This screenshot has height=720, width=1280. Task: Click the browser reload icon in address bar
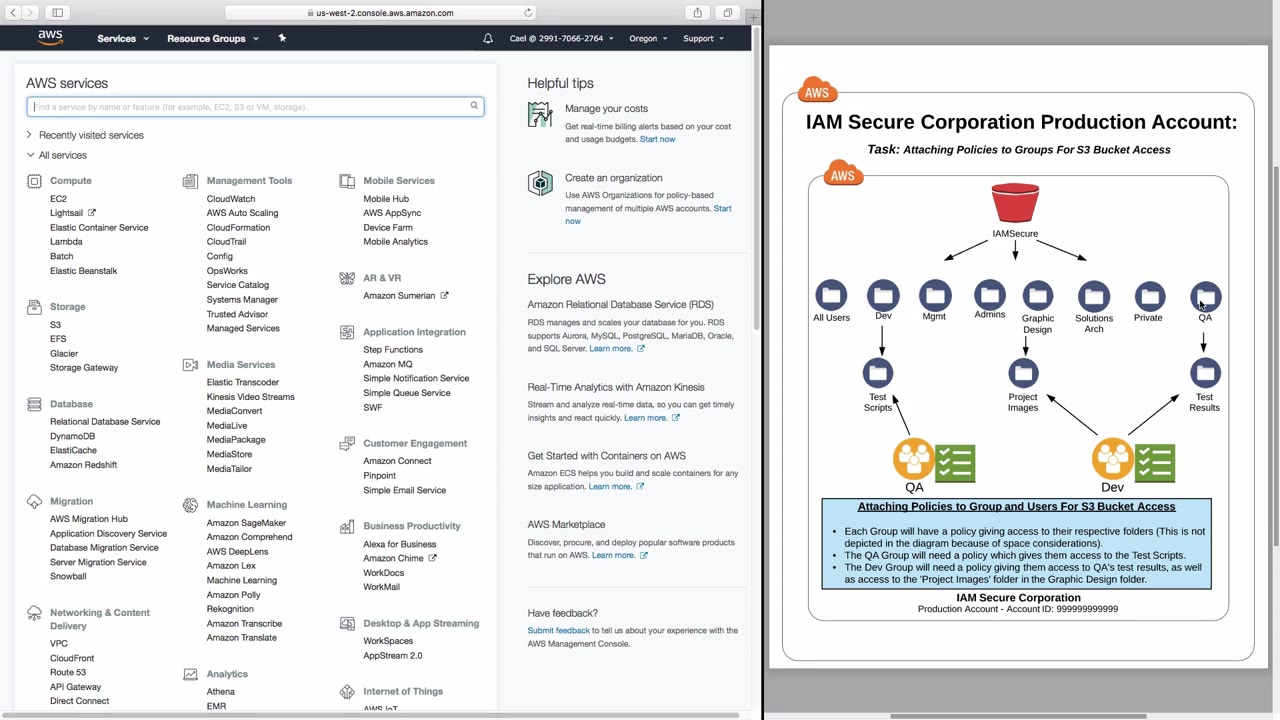(528, 13)
